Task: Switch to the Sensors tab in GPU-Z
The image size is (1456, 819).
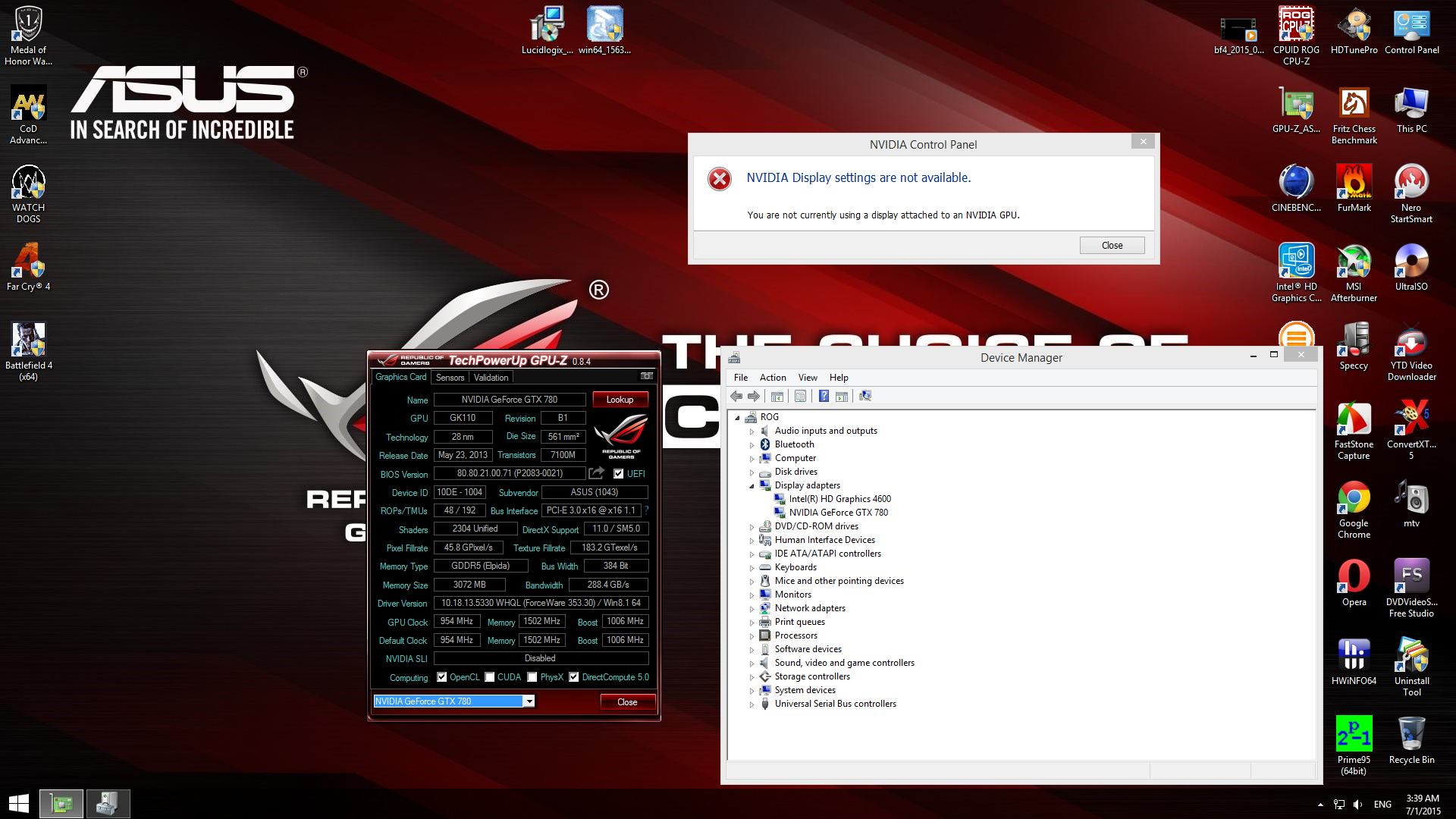Action: point(450,378)
